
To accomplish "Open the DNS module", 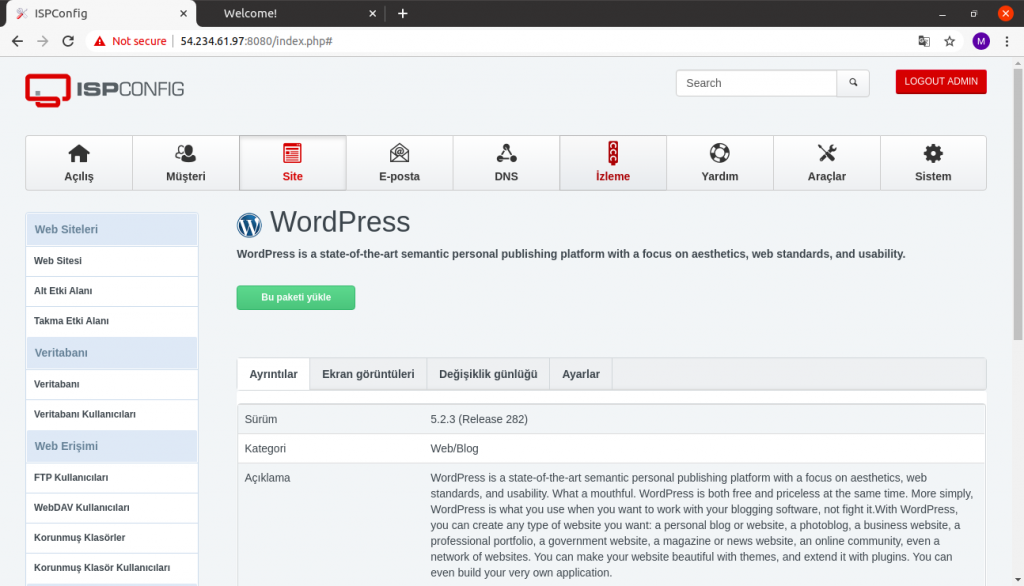I will pos(506,163).
